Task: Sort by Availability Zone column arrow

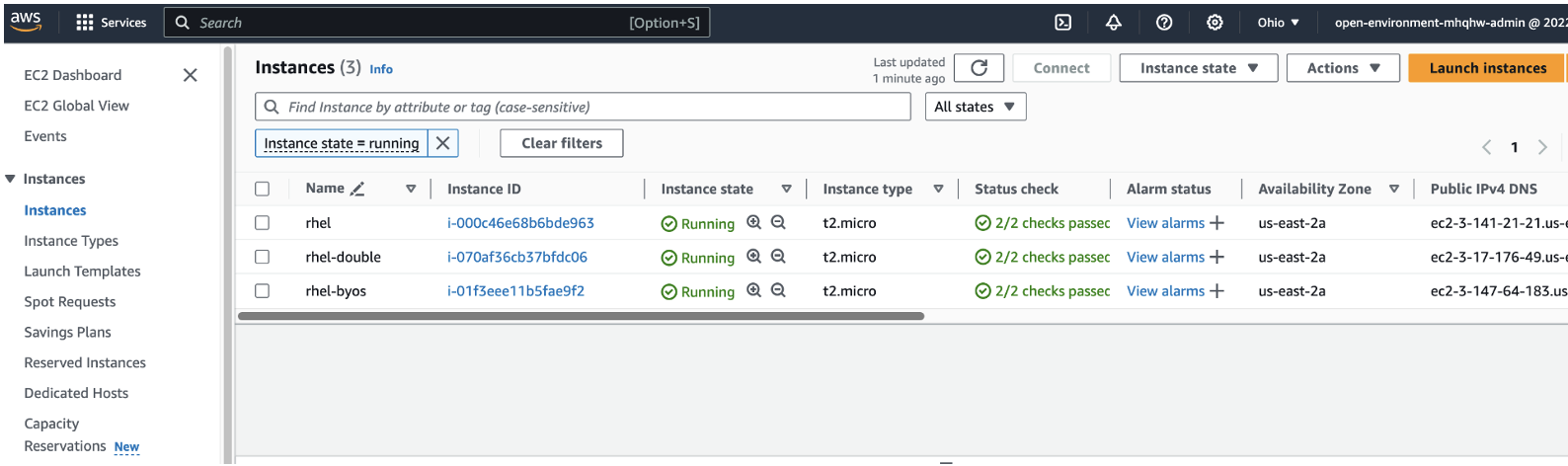Action: click(1394, 189)
